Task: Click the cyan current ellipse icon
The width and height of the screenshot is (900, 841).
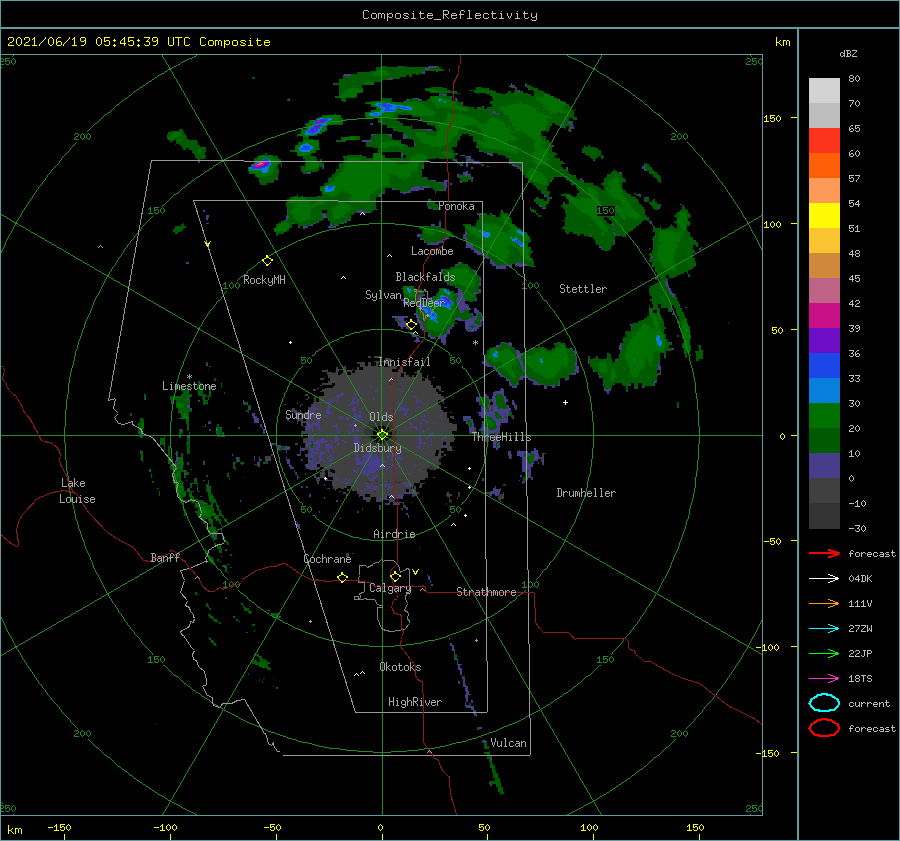Action: [x=824, y=703]
